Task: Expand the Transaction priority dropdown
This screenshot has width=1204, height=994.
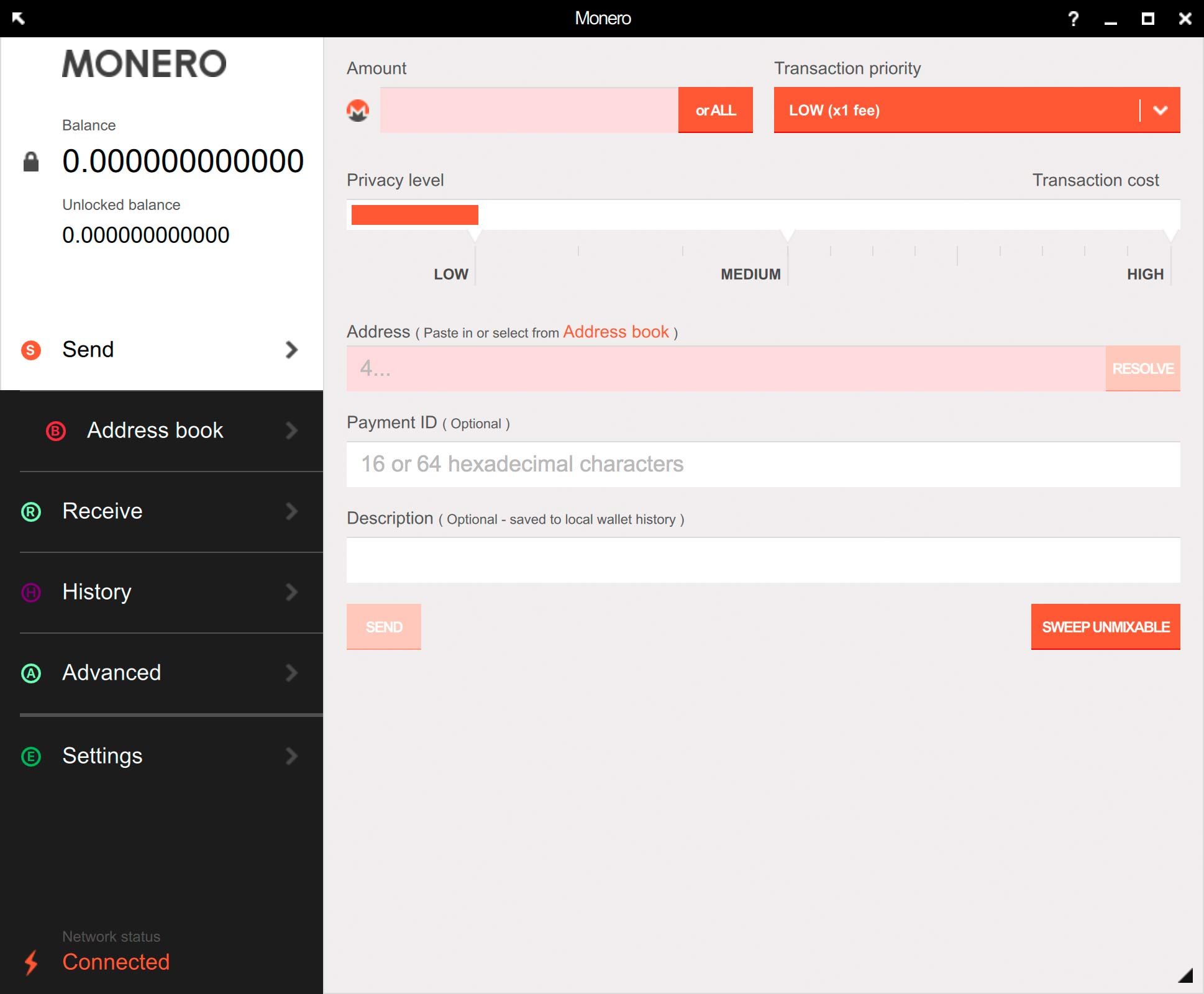Action: 1159,109
